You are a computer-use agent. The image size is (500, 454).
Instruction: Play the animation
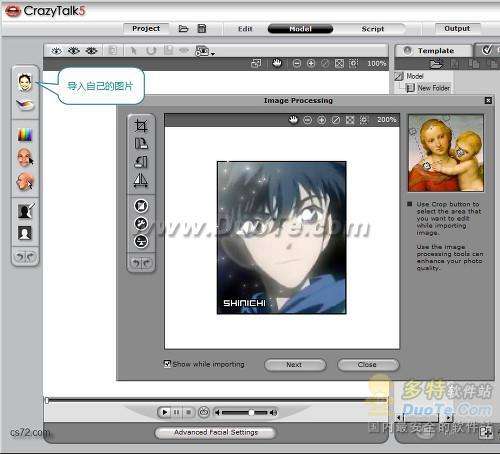click(164, 412)
